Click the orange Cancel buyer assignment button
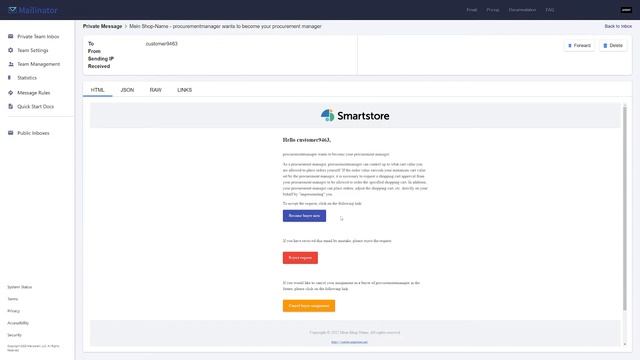Viewport: 640px width, 360px height. coord(309,306)
